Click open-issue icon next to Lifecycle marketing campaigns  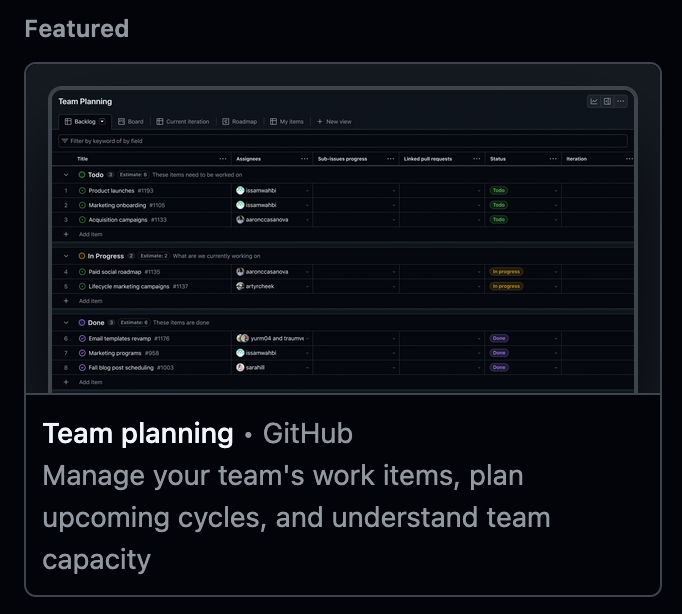tap(82, 287)
